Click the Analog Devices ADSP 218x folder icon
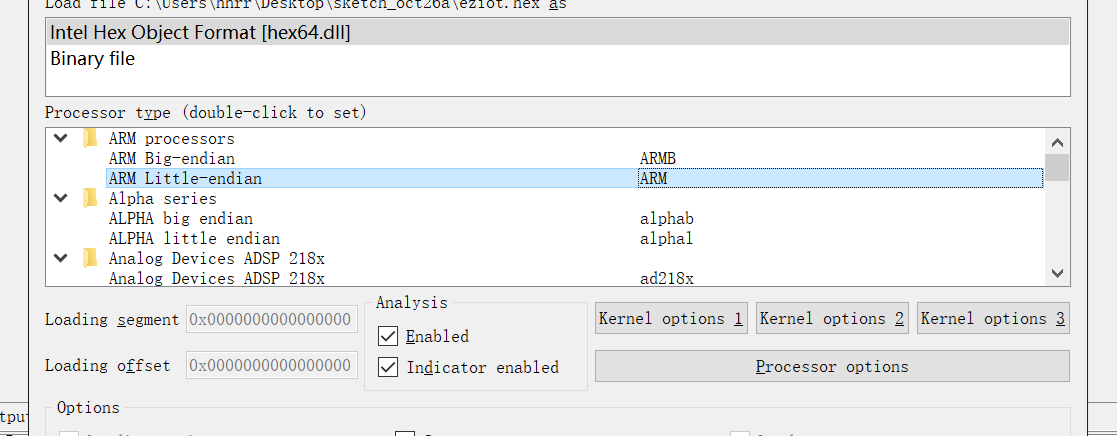This screenshot has width=1117, height=436. (x=90, y=258)
